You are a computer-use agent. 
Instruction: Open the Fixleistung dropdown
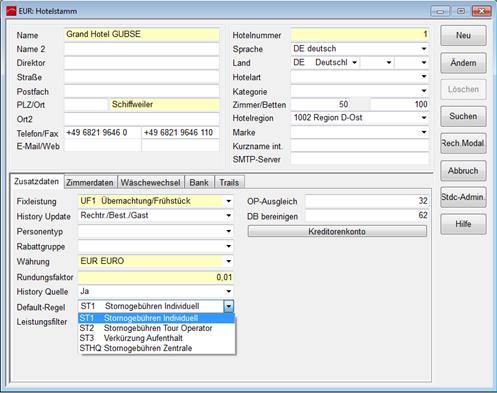click(x=228, y=201)
